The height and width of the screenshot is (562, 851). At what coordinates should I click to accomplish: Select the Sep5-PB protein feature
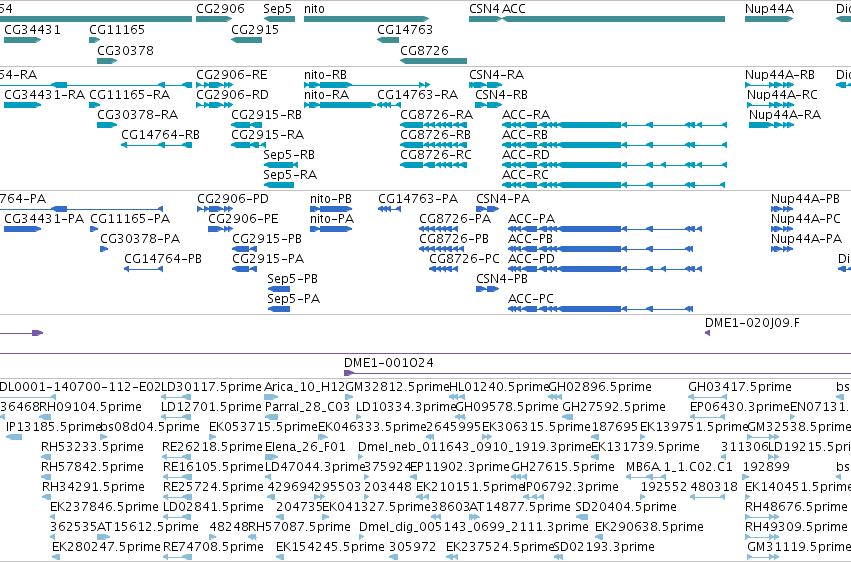tap(279, 289)
